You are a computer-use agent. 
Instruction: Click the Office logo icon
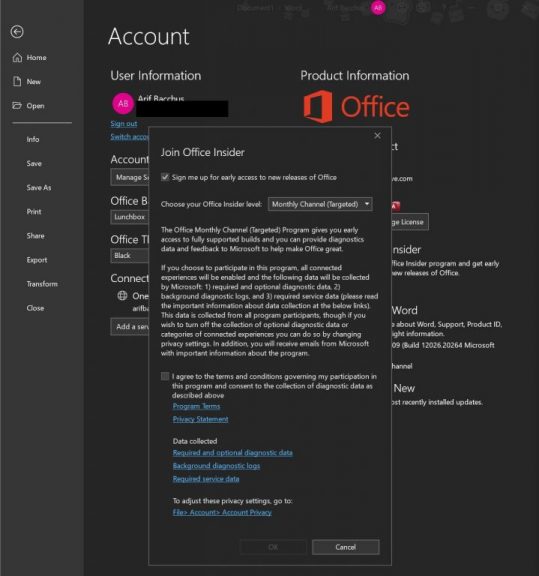318,107
